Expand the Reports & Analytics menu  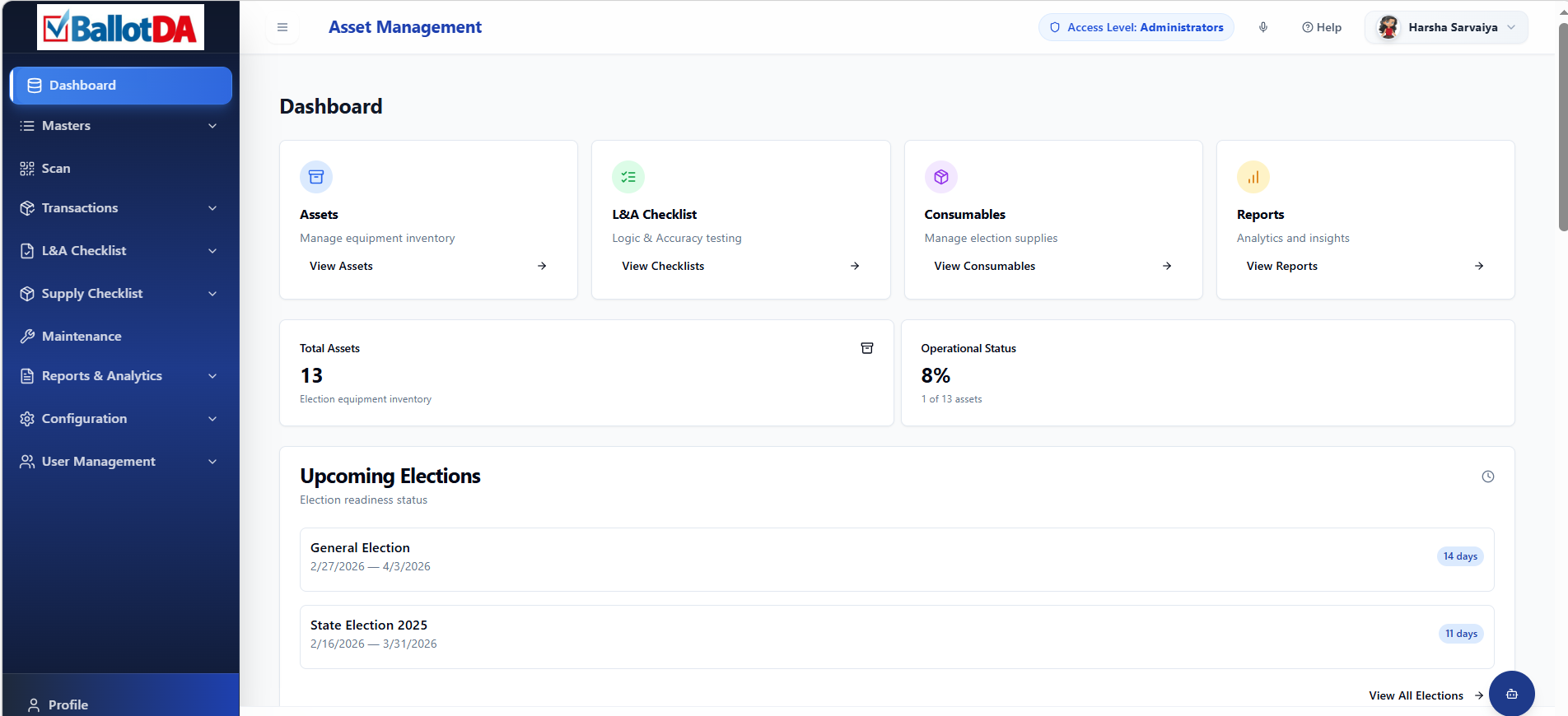[x=120, y=376]
